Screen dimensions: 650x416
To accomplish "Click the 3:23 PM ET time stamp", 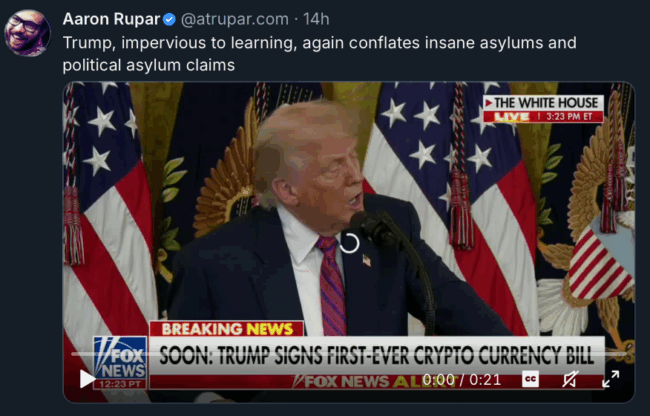I will [569, 117].
